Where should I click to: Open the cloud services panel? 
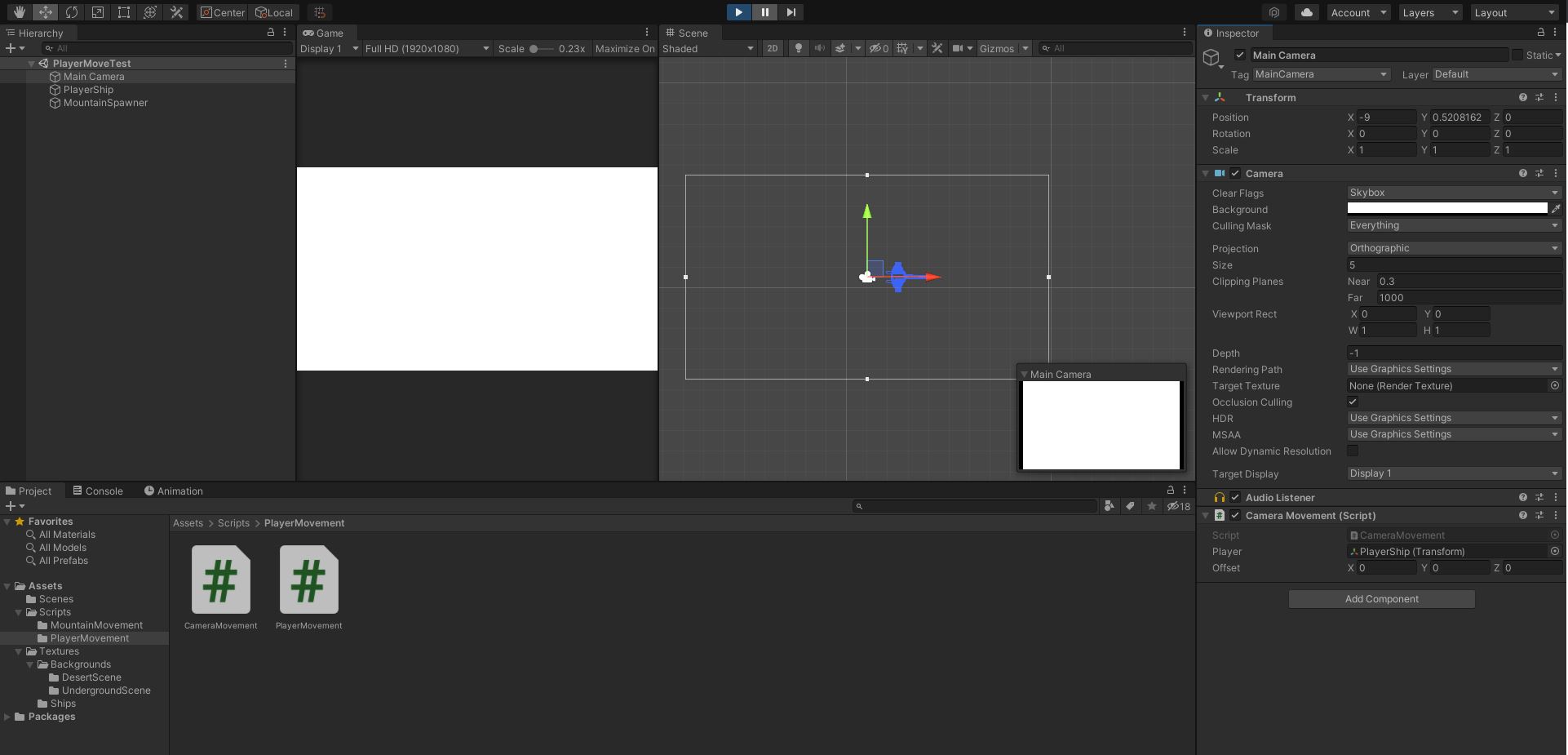click(x=1306, y=12)
